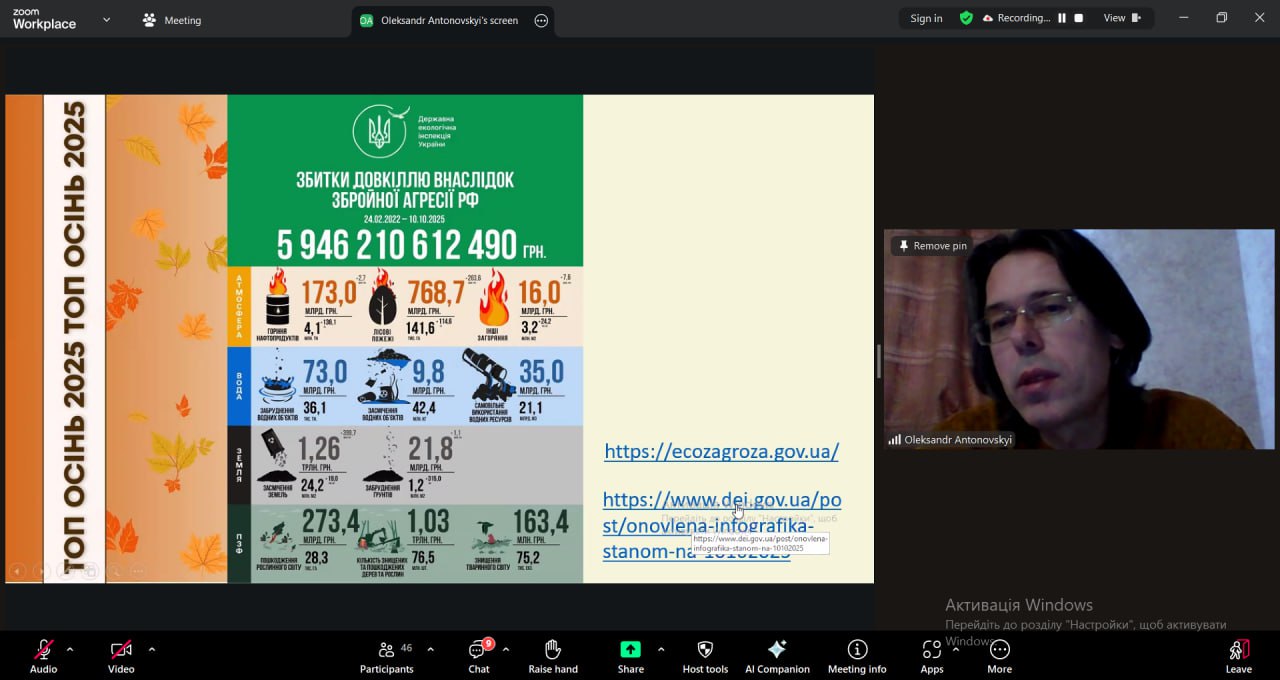1280x680 pixels.
Task: Click the Recording cloud indicator
Action: (1017, 18)
